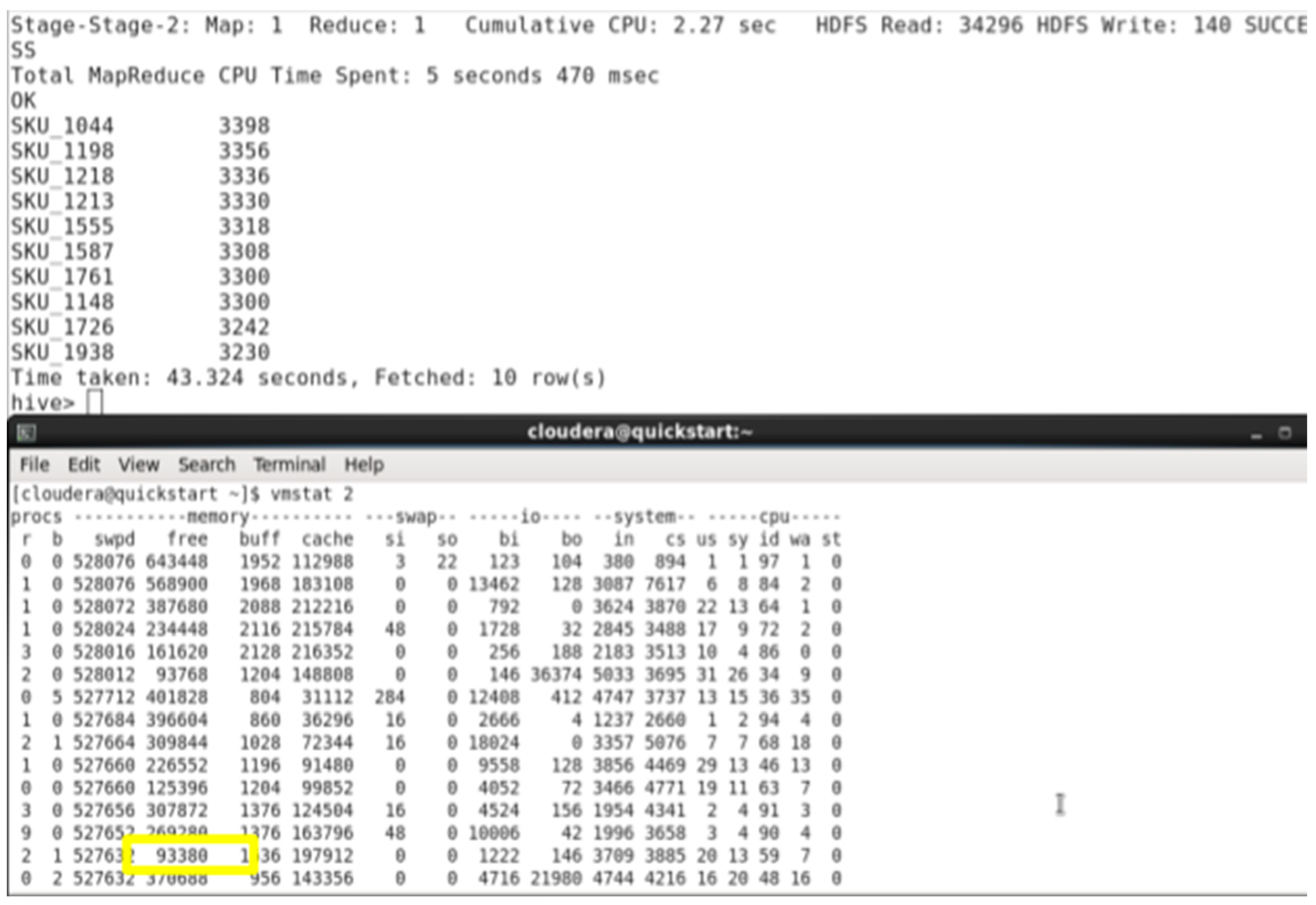Minimize the cloudera@quickstart terminal window
The height and width of the screenshot is (905, 1316).
1257,435
